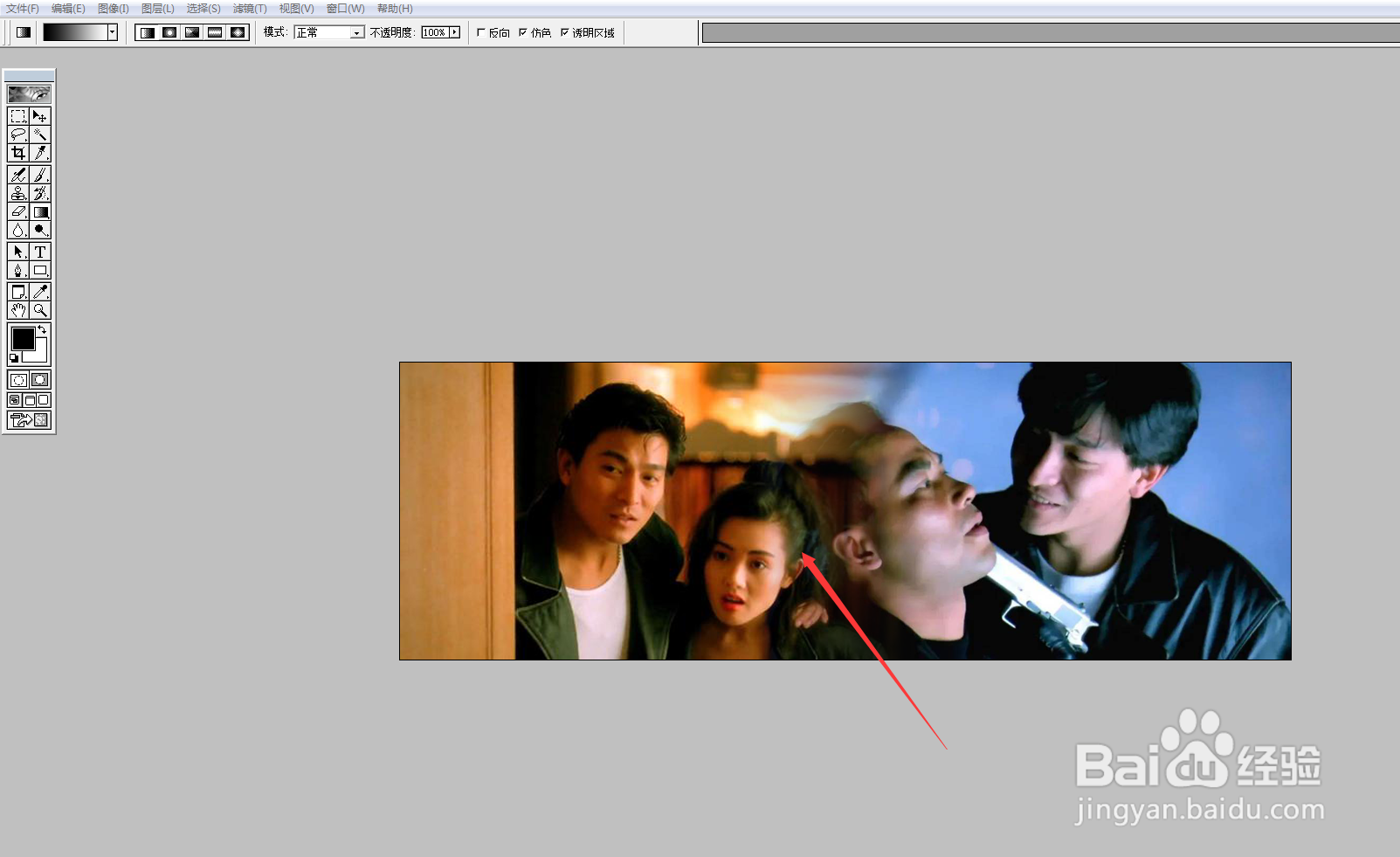Viewport: 1400px width, 857px height.
Task: Select the Airbrush tool
Action: [x=18, y=175]
